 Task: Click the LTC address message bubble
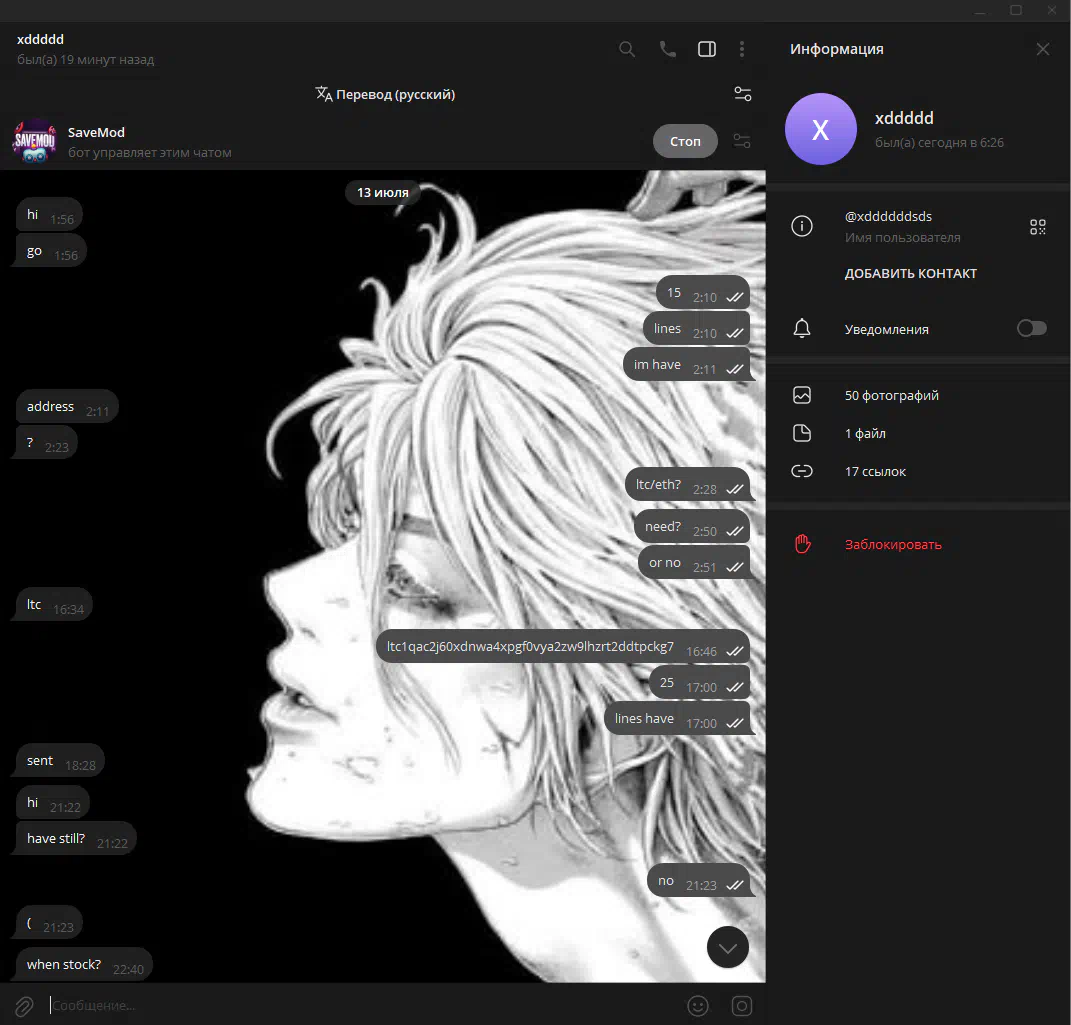click(x=563, y=647)
